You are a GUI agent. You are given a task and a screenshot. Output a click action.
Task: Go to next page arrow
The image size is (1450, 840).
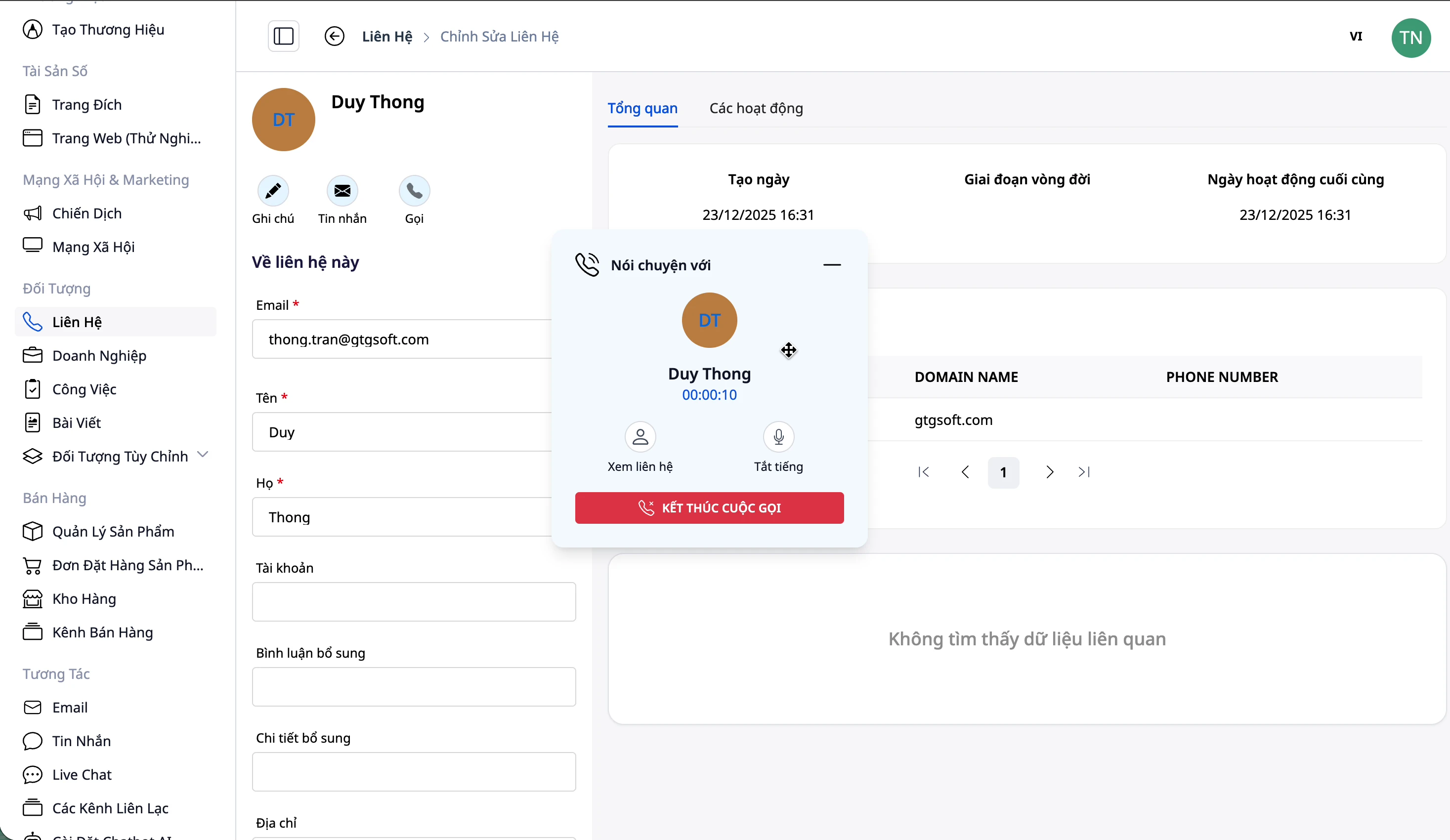click(x=1049, y=472)
